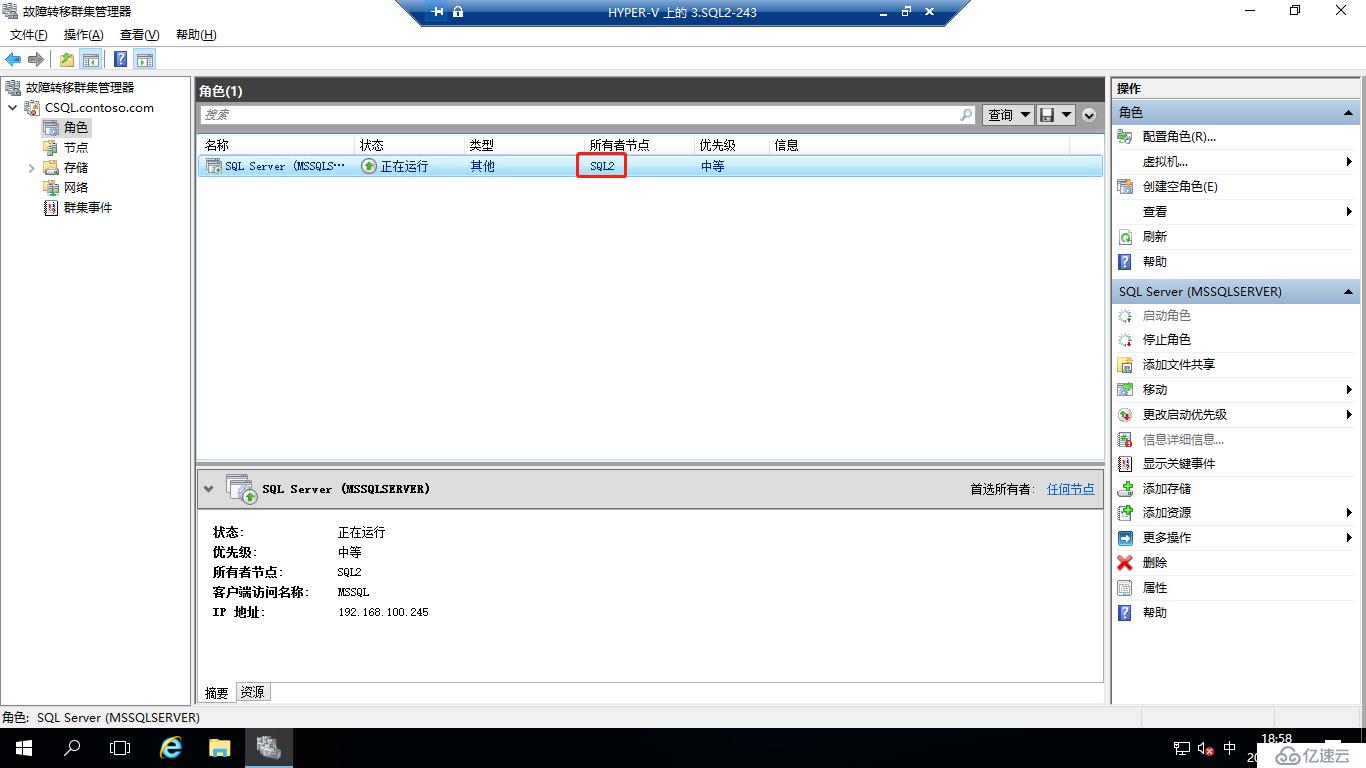Click 帮助 under the 角色 actions section
The height and width of the screenshot is (768, 1366).
coord(1155,262)
